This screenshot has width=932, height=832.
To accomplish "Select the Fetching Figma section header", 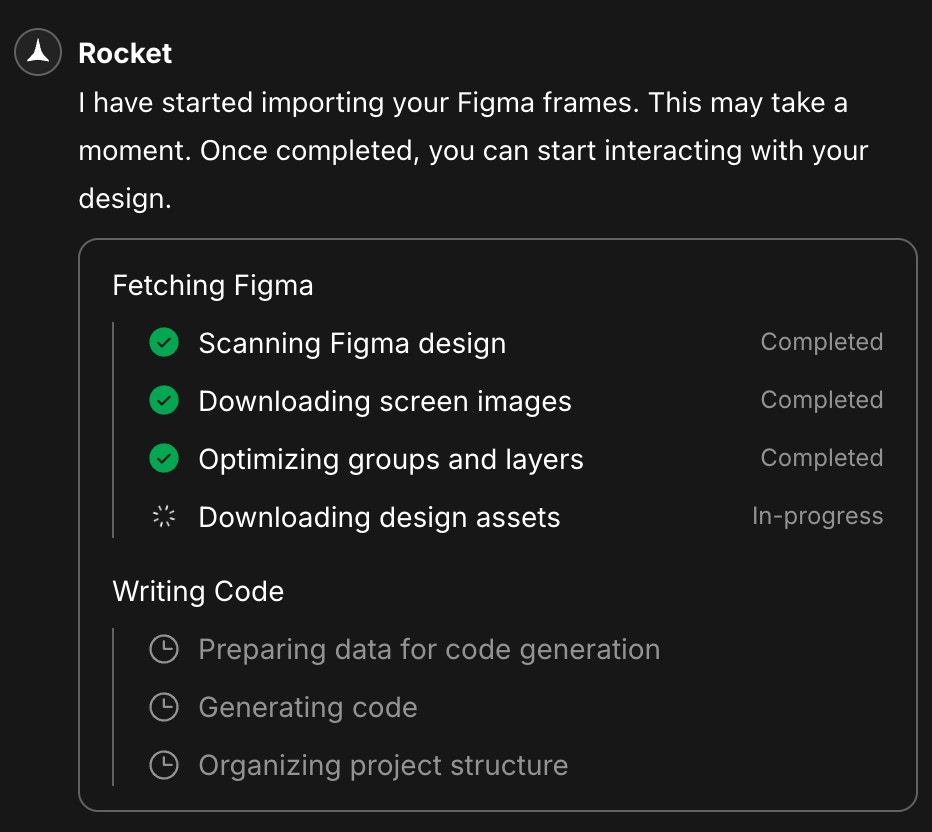I will click(x=213, y=285).
